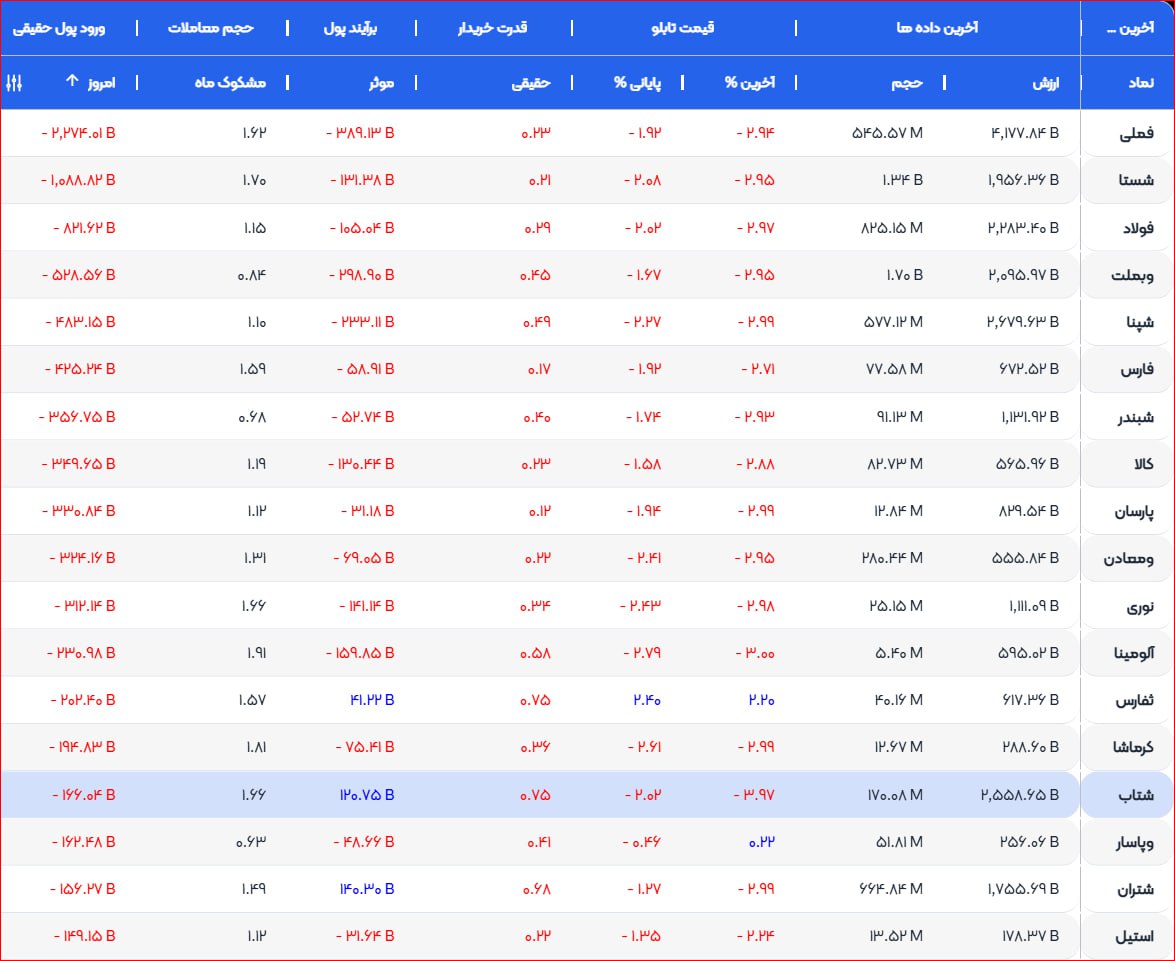Select the highlighted شتاب symbol
The width and height of the screenshot is (1175, 961).
pyautogui.click(x=1136, y=796)
